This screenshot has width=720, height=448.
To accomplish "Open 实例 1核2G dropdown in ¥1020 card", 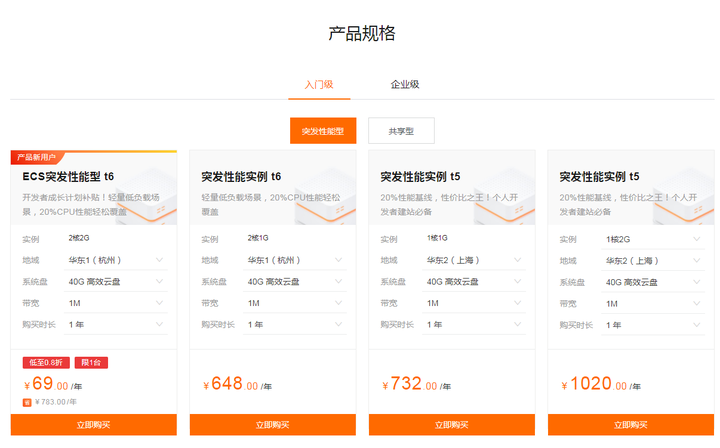I will tap(653, 239).
